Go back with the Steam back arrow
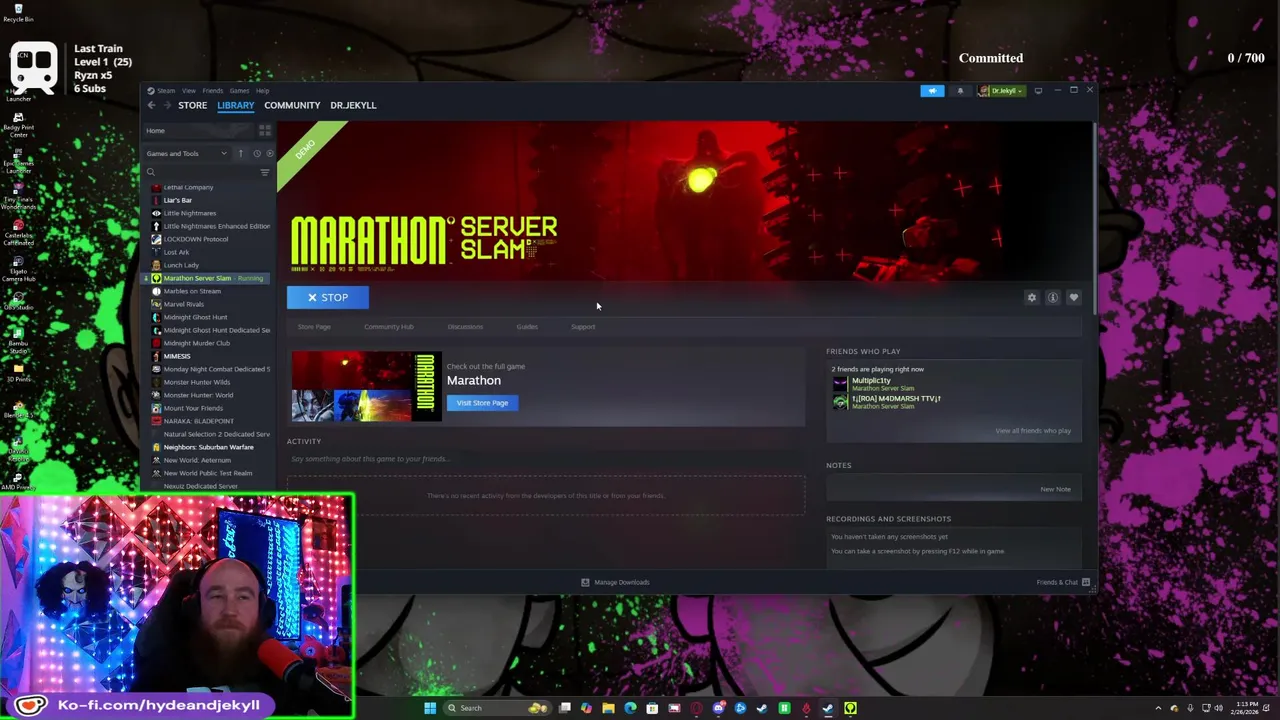 (151, 105)
